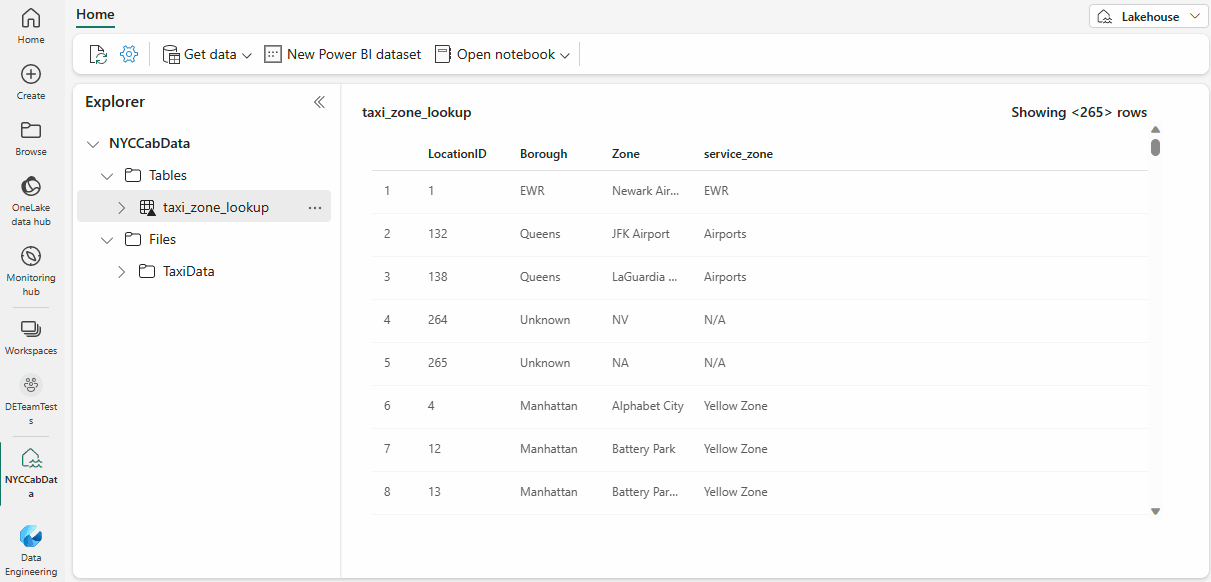
Task: Click New Power BI dataset
Action: (x=342, y=54)
